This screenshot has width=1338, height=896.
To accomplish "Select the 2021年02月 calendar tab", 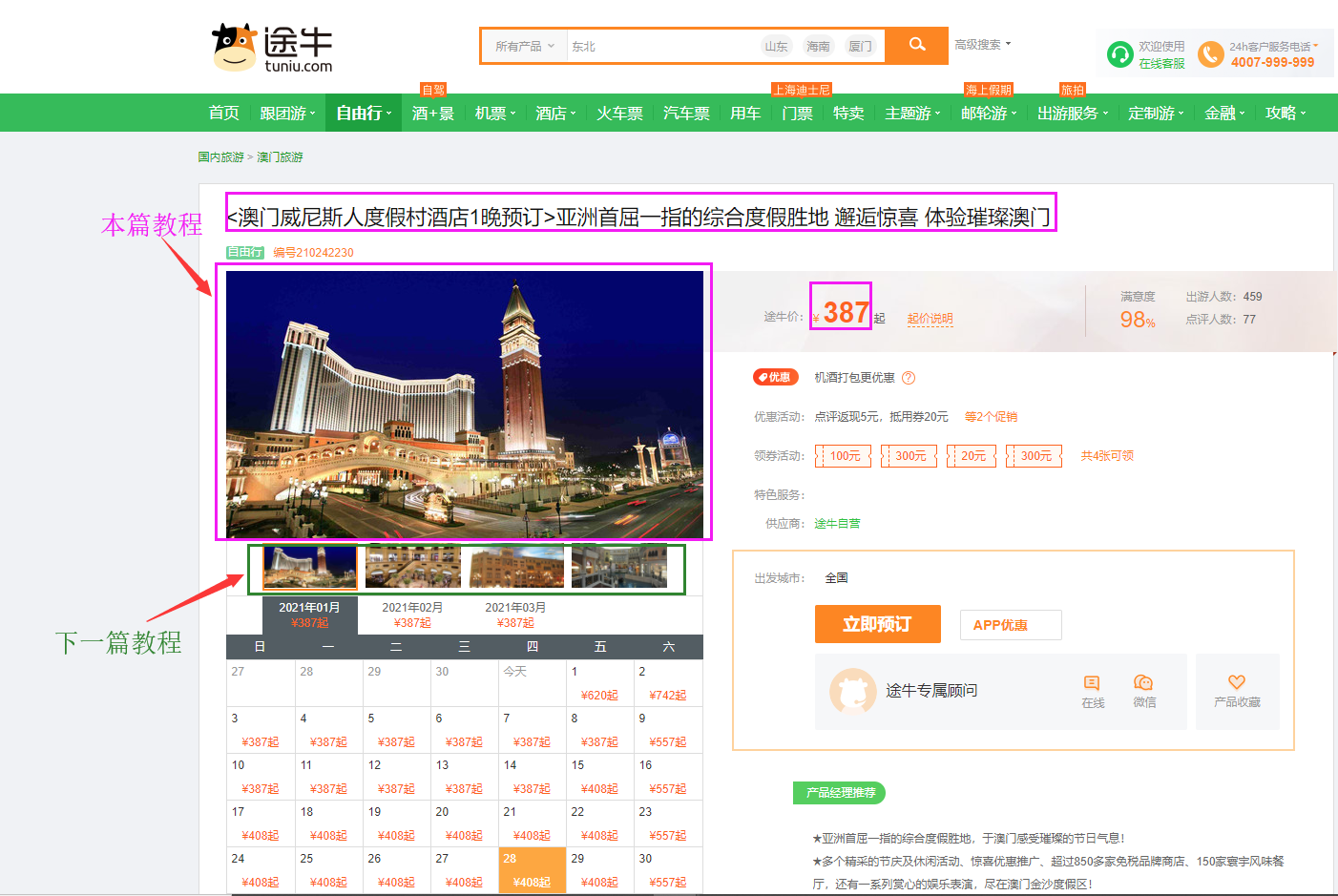I will [x=412, y=615].
